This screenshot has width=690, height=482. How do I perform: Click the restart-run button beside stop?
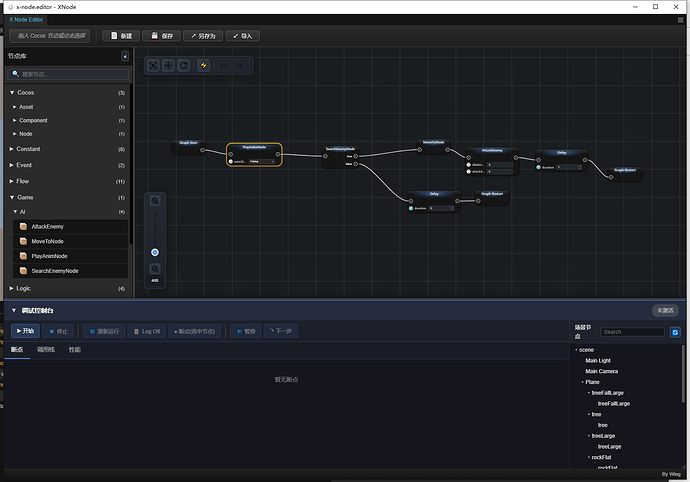(x=104, y=331)
